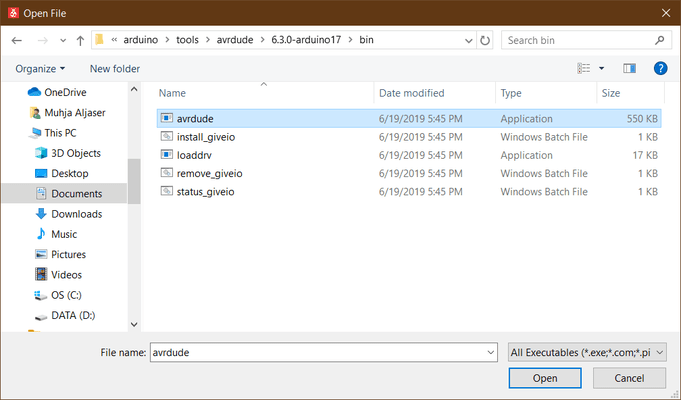This screenshot has width=681, height=400.
Task: Navigate to 6.3.0-arduino17 in breadcrumb
Action: (x=306, y=40)
